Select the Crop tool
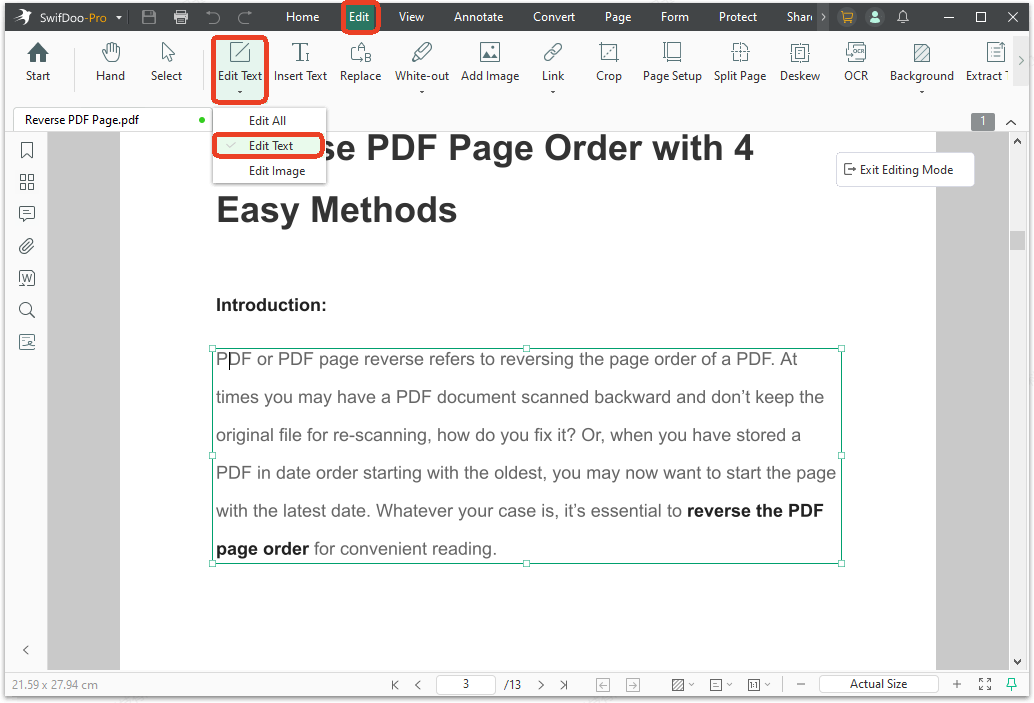This screenshot has width=1034, height=703. pos(609,62)
